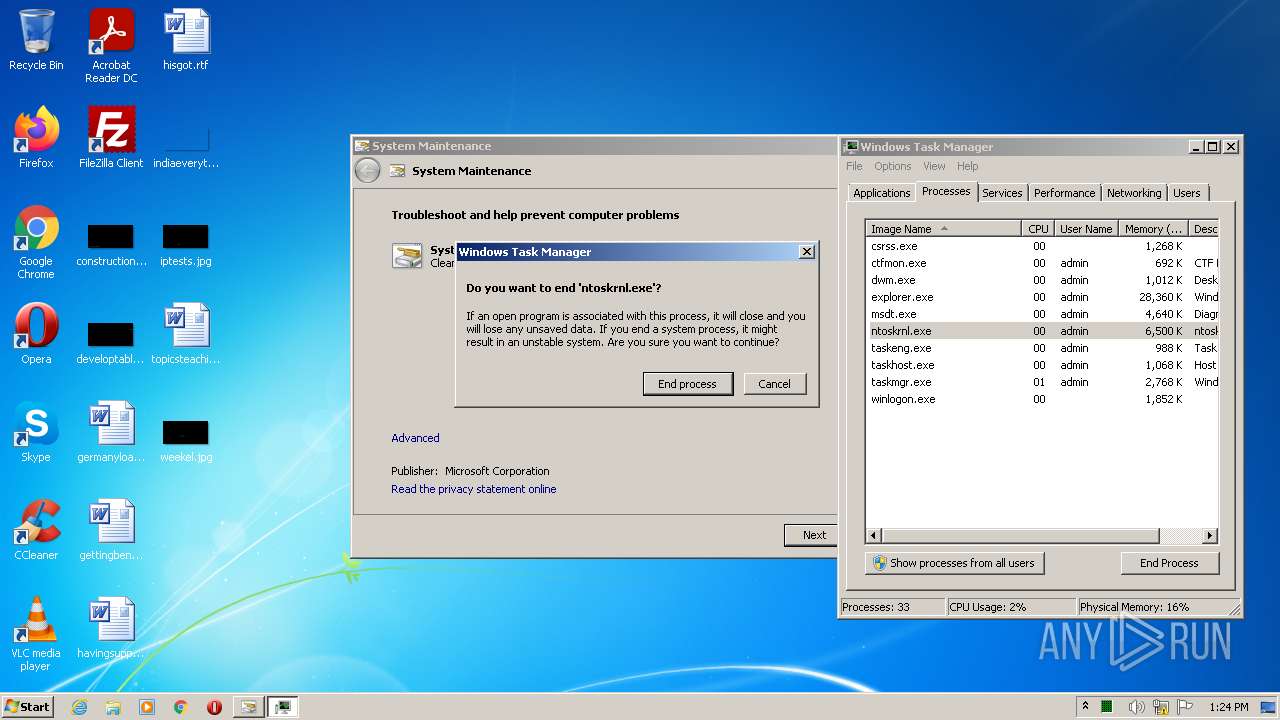Open the View menu in Task Manager
Viewport: 1280px width, 720px height.
click(934, 166)
